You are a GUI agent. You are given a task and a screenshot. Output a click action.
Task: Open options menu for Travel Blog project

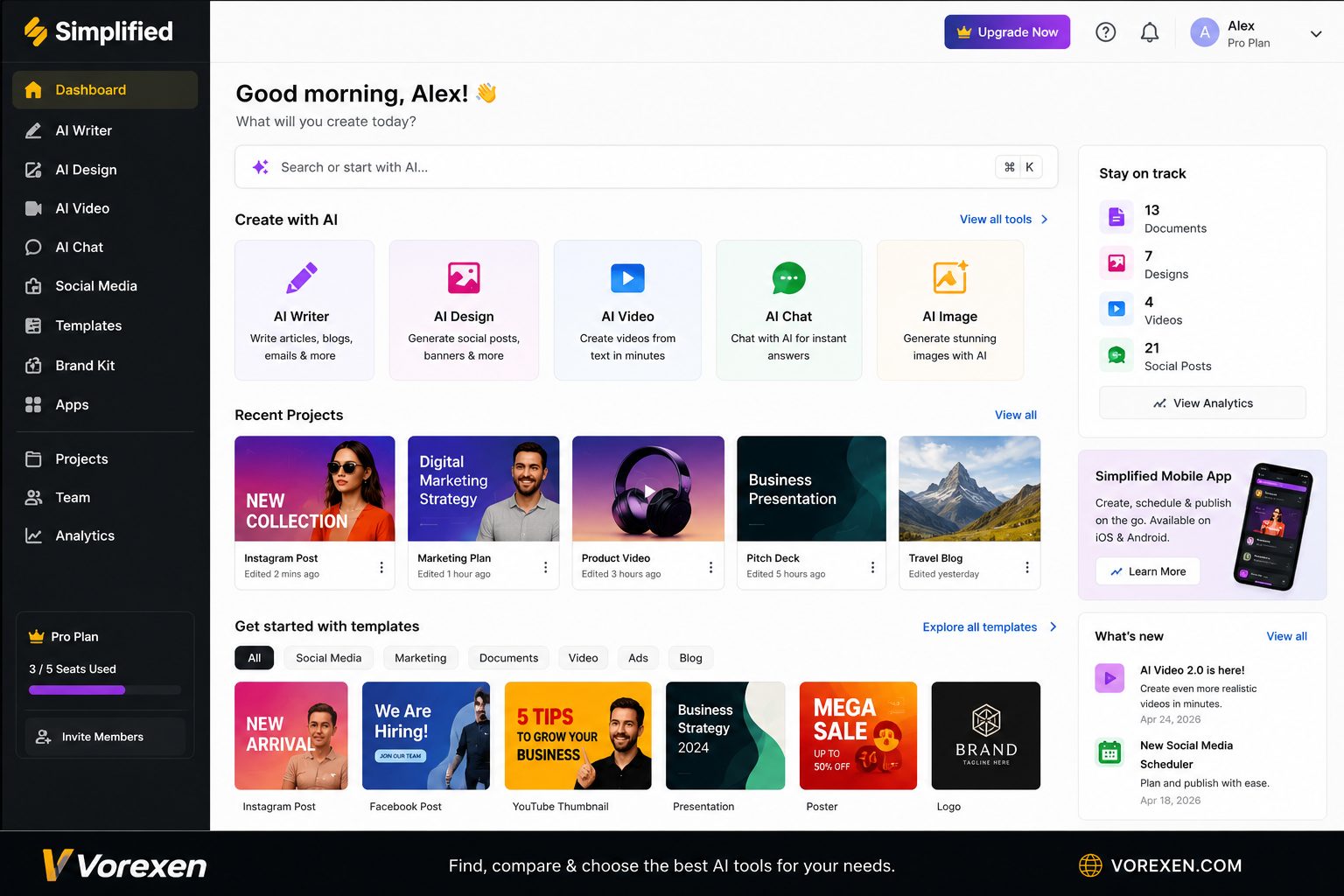[1027, 567]
